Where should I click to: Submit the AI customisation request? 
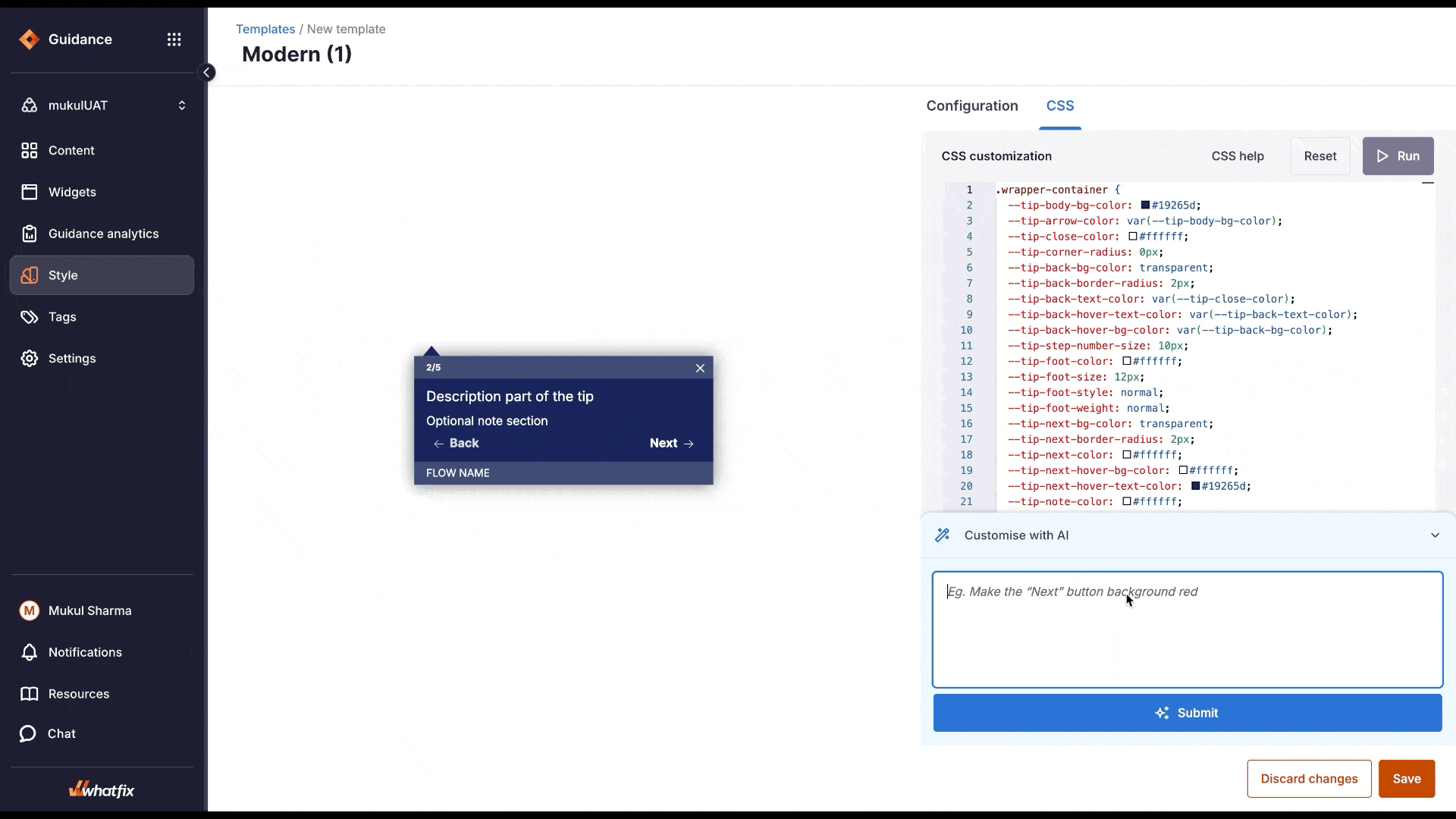pyautogui.click(x=1187, y=713)
